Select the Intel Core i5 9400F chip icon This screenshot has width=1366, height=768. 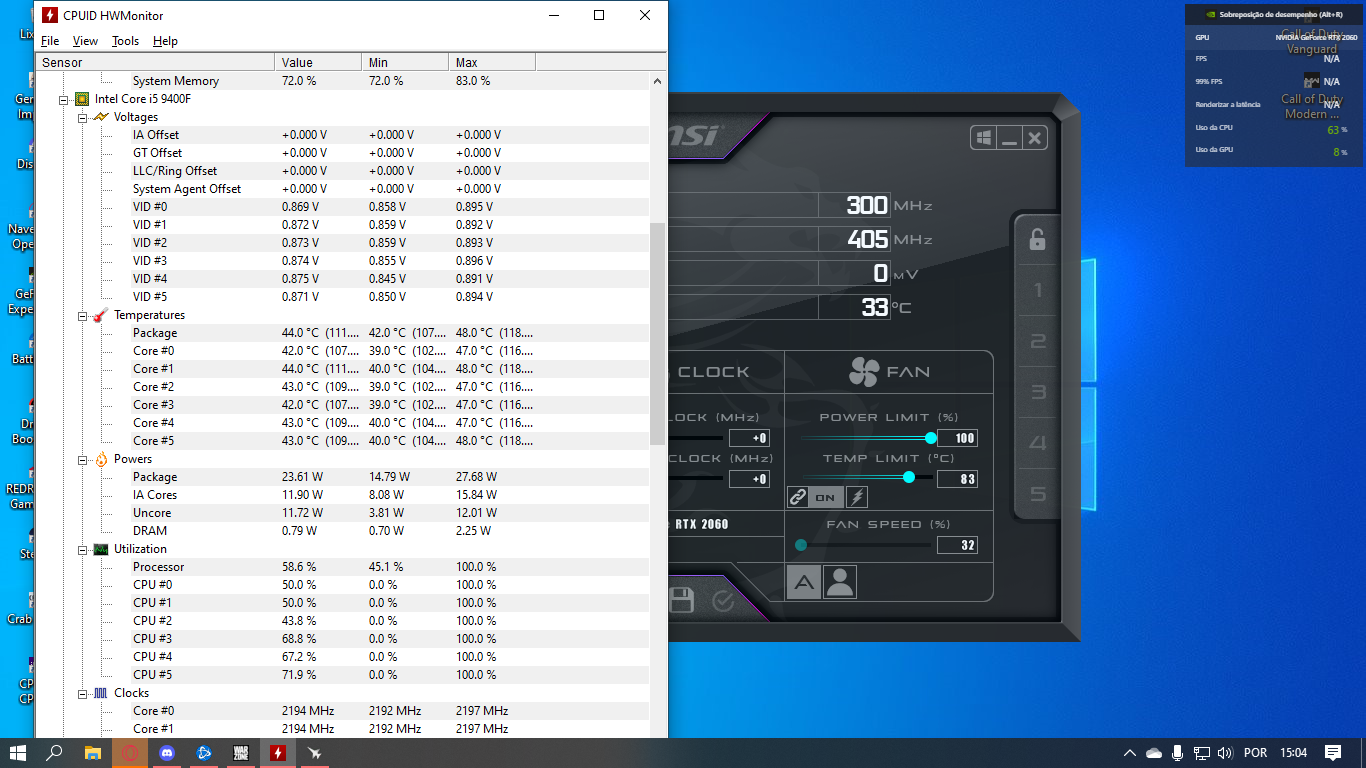82,99
